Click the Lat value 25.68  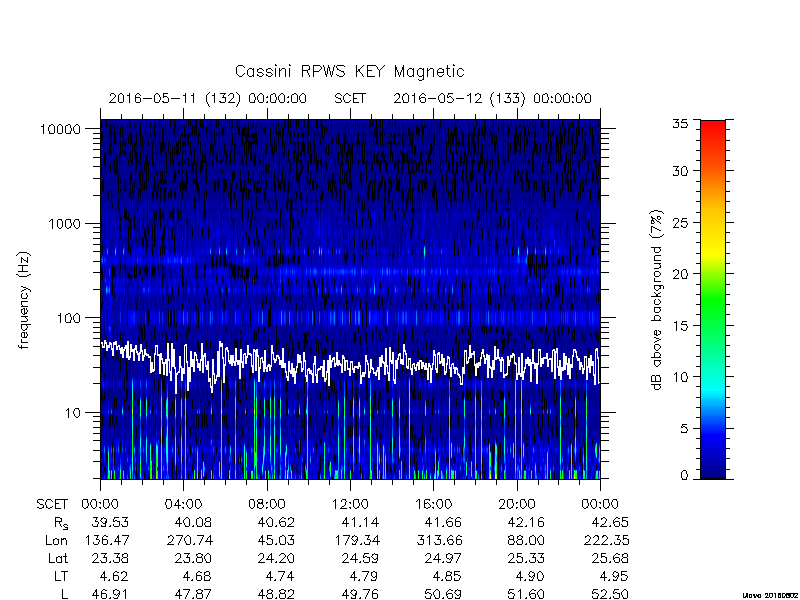(x=610, y=559)
